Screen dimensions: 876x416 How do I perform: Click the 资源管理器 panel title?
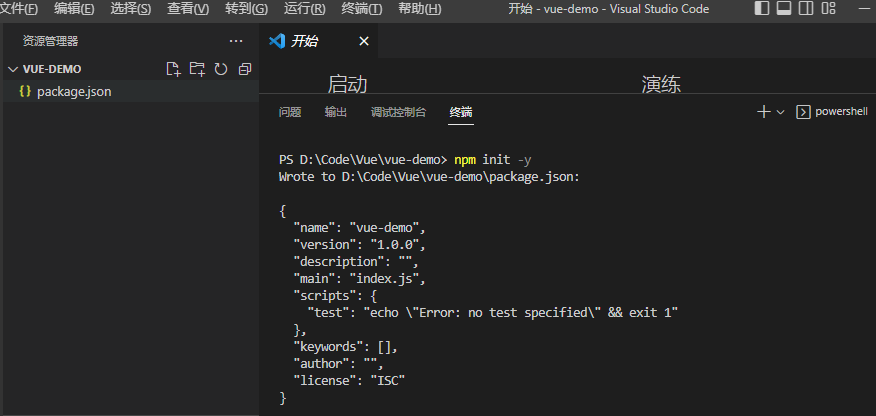pyautogui.click(x=50, y=41)
